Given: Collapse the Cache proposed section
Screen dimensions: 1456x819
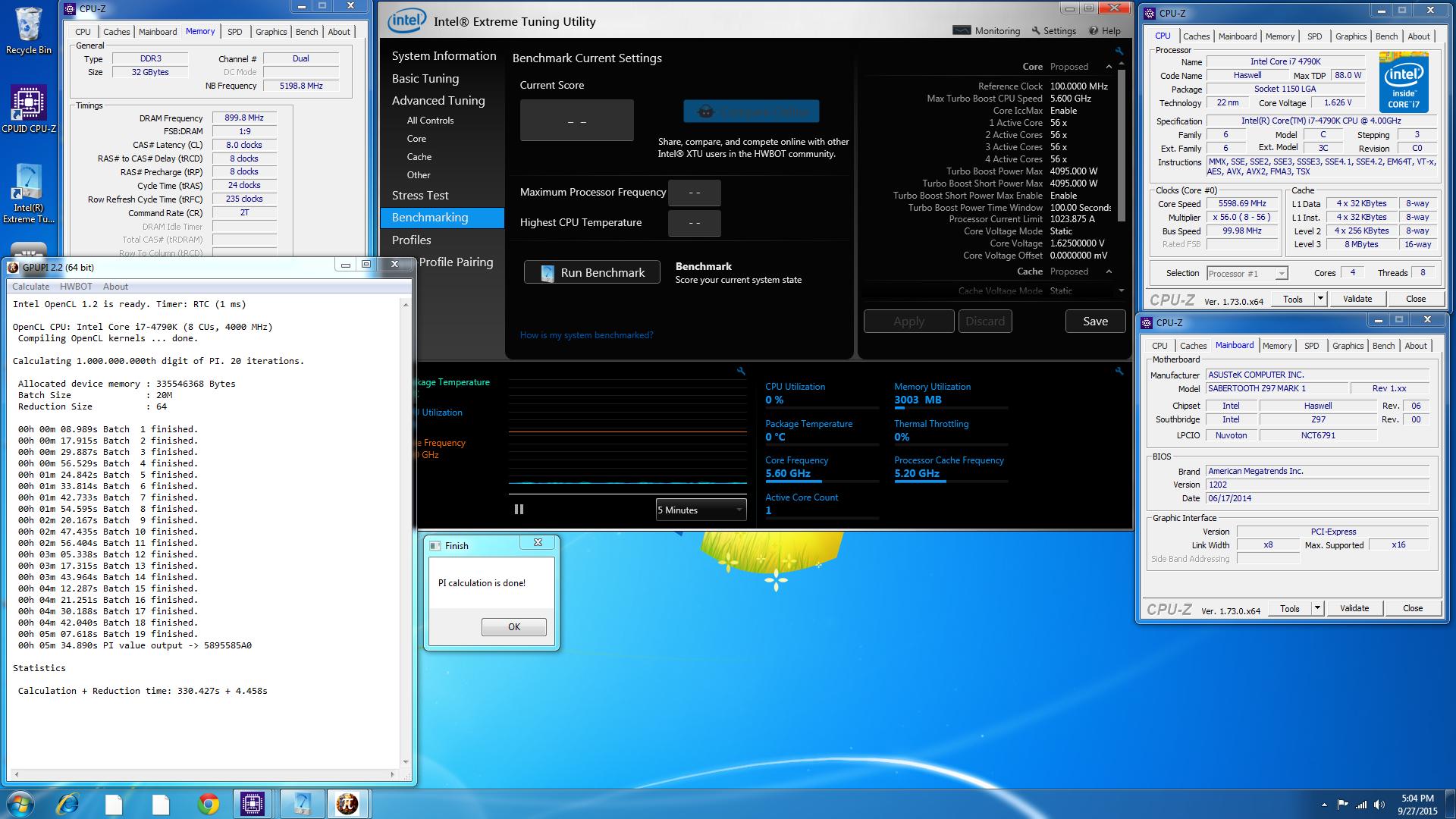Looking at the screenshot, I should pyautogui.click(x=1109, y=271).
